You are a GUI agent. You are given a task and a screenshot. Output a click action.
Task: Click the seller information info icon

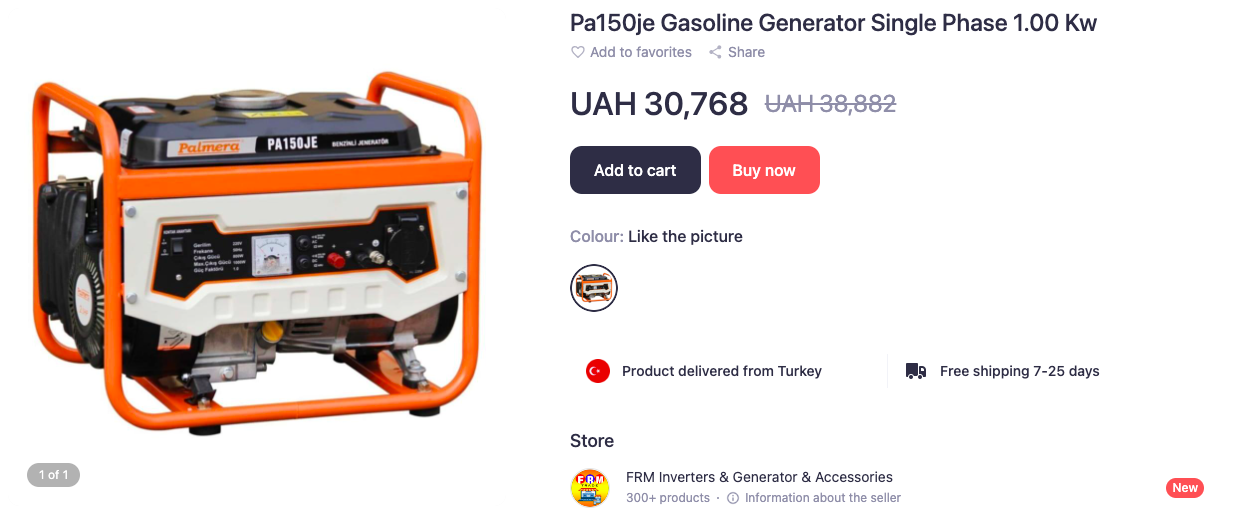click(x=733, y=498)
